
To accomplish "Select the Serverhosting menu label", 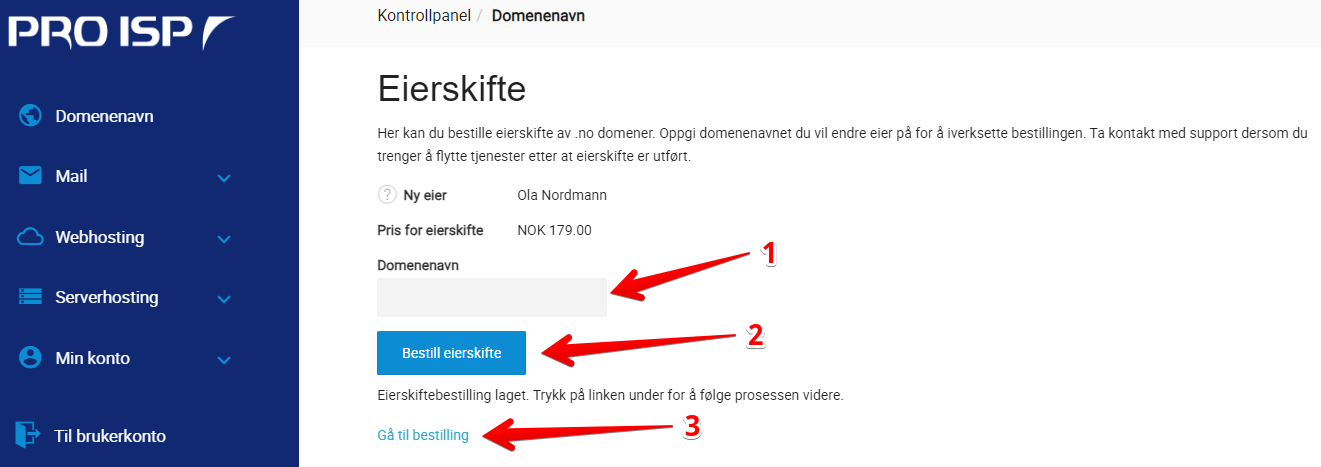I will tap(107, 297).
